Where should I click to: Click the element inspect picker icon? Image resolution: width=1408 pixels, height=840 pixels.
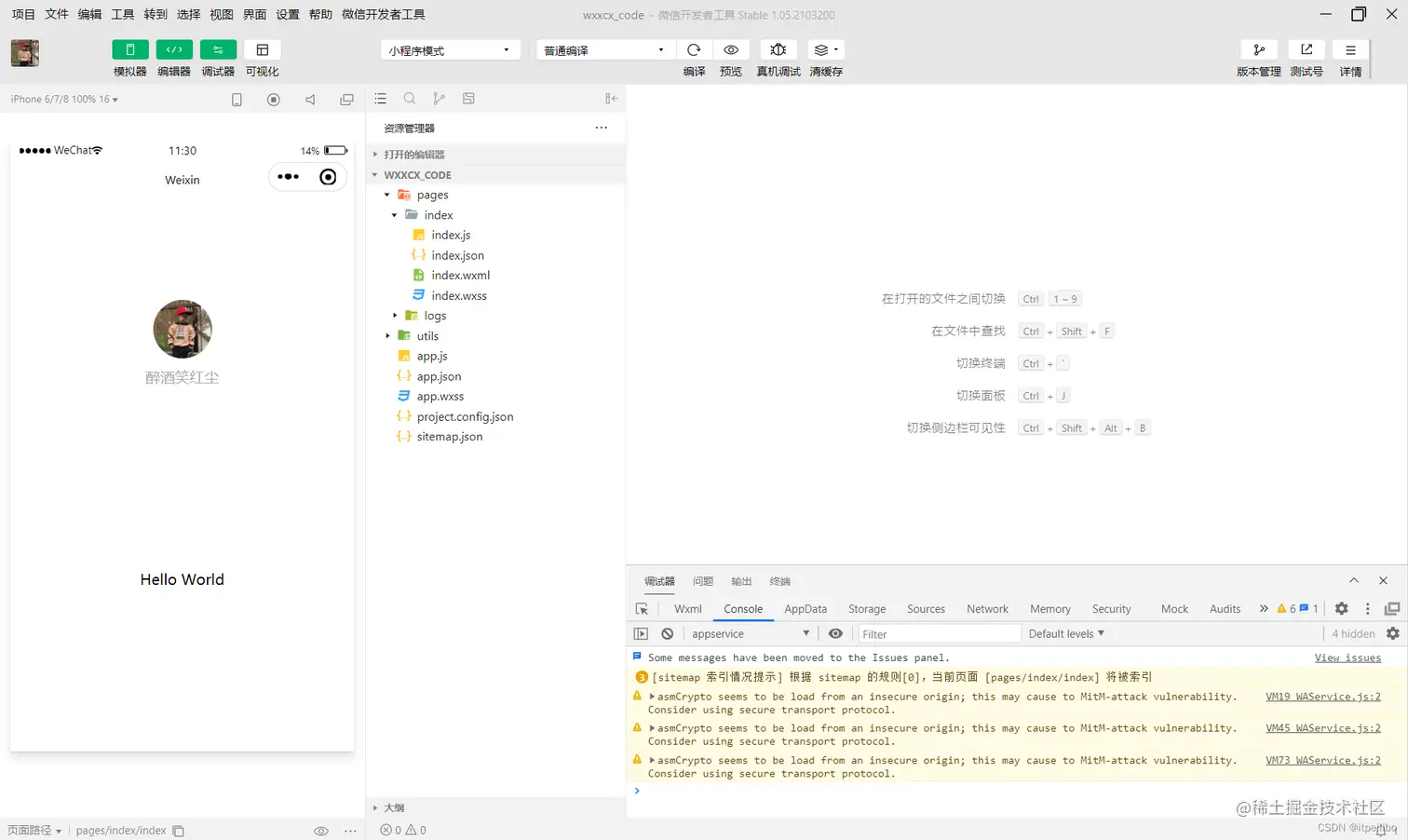coord(642,609)
